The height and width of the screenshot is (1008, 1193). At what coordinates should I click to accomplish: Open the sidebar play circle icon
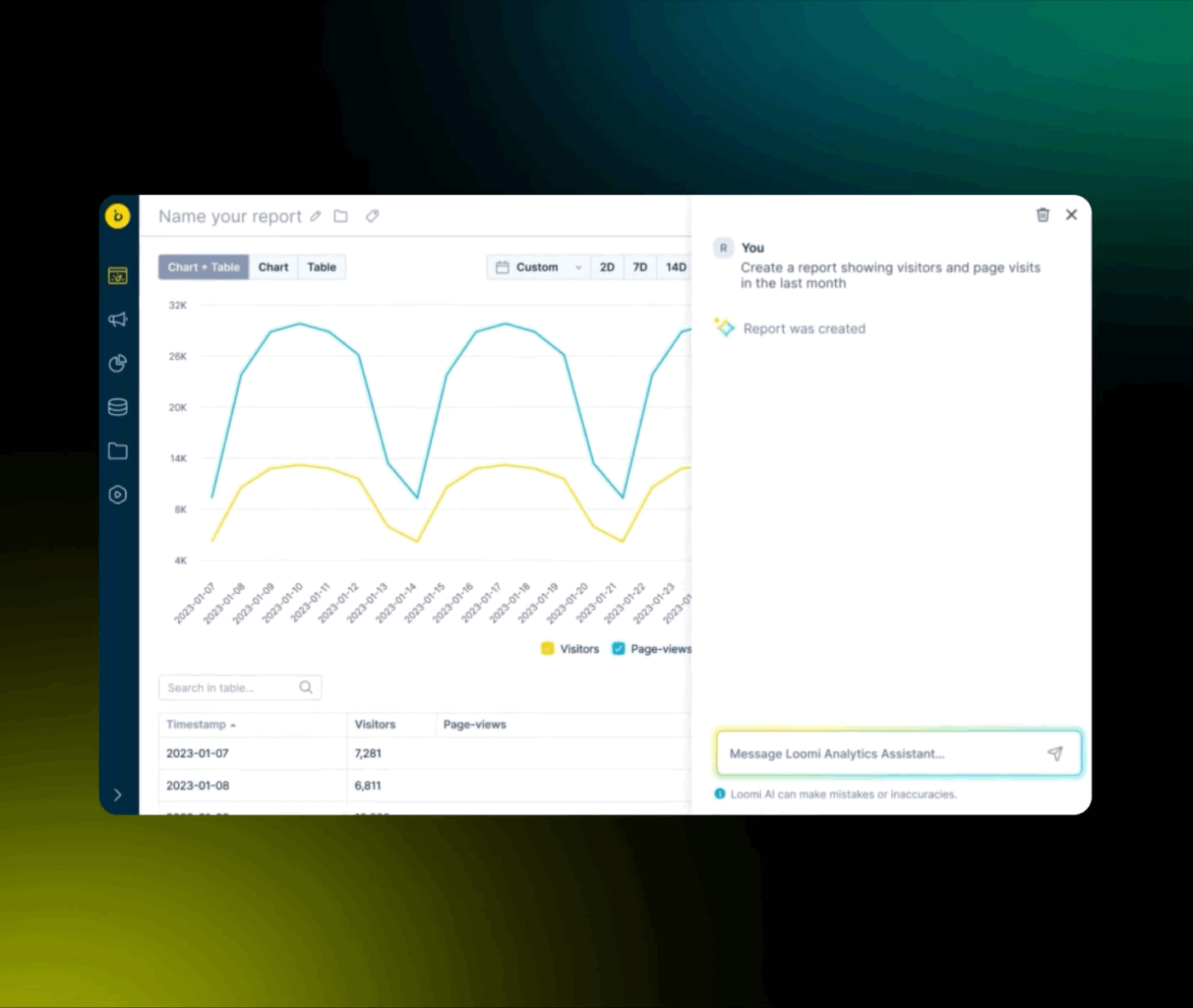tap(118, 495)
